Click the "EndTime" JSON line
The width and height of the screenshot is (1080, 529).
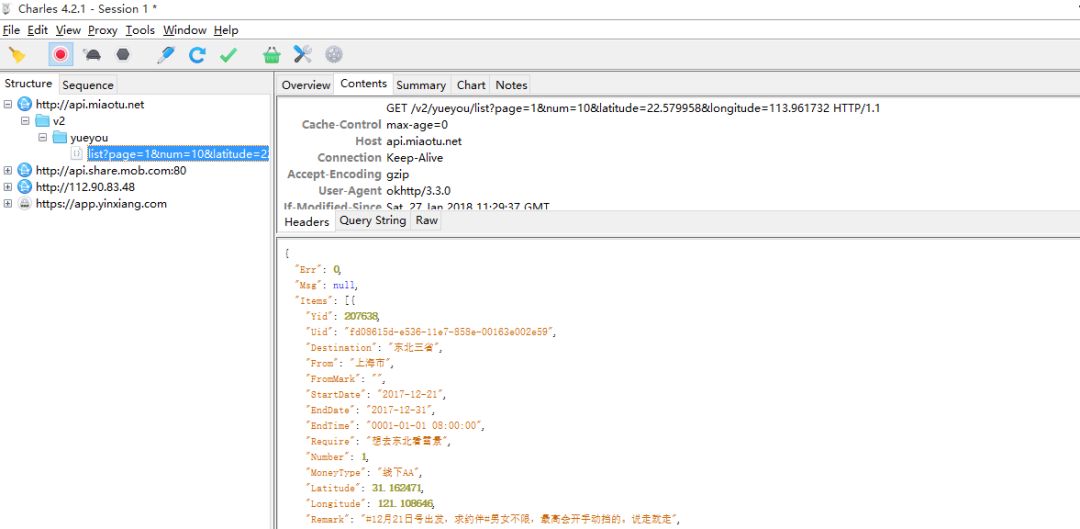395,426
